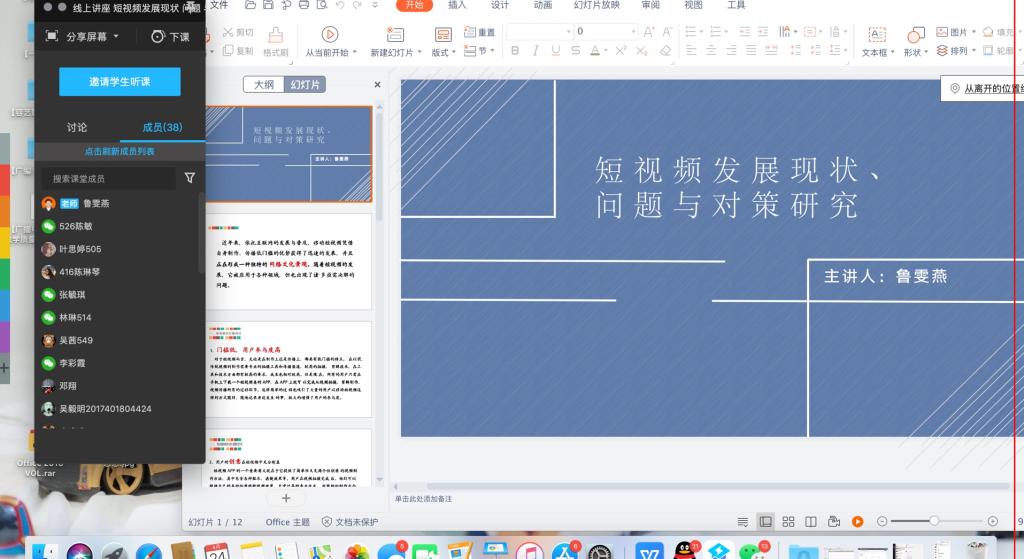Screen dimensions: 1024x559
Task: Switch thumbnail pane to 幻灯片 mode
Action: [x=305, y=84]
